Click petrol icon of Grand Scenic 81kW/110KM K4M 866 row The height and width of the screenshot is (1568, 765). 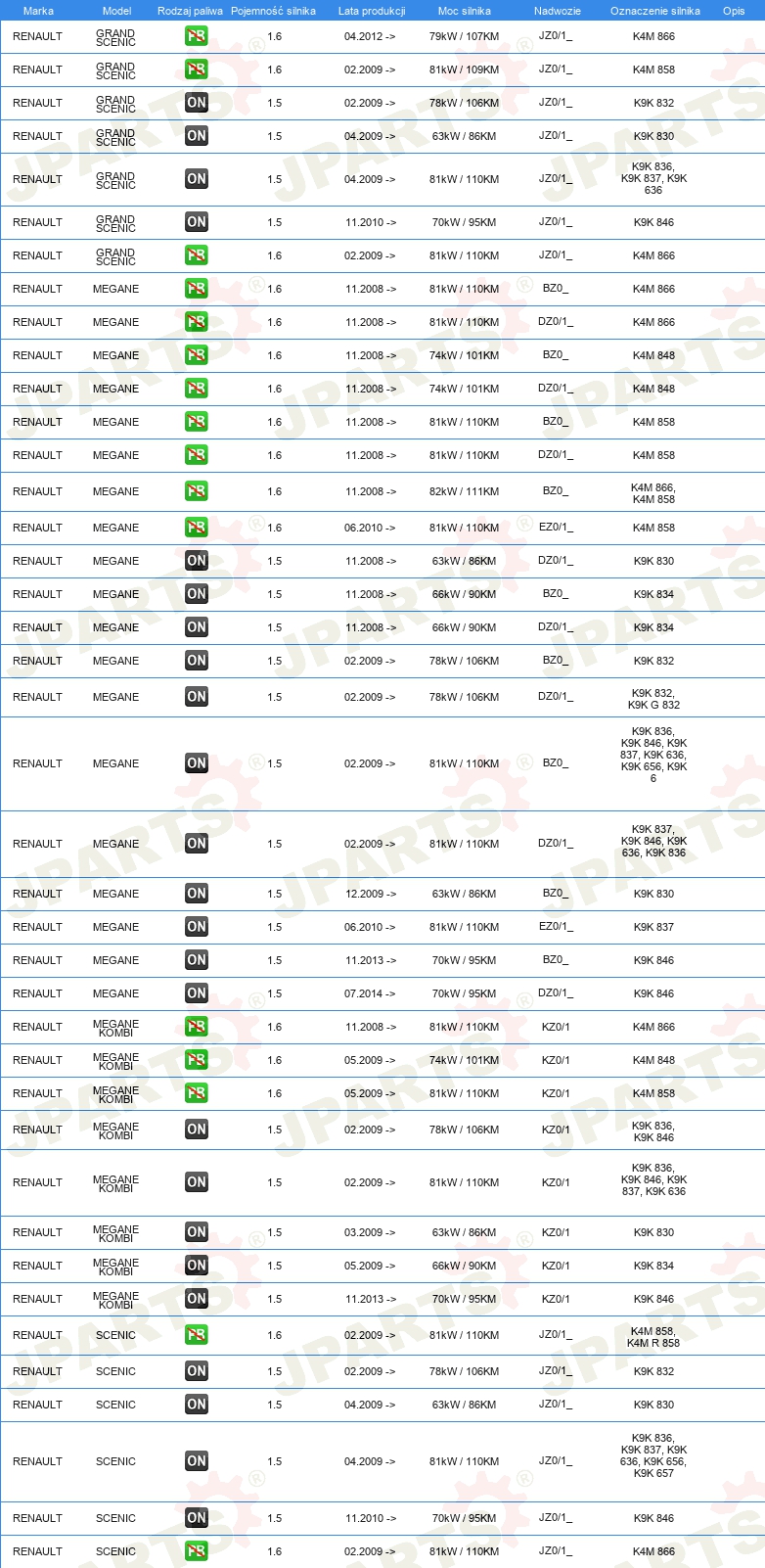point(197,255)
